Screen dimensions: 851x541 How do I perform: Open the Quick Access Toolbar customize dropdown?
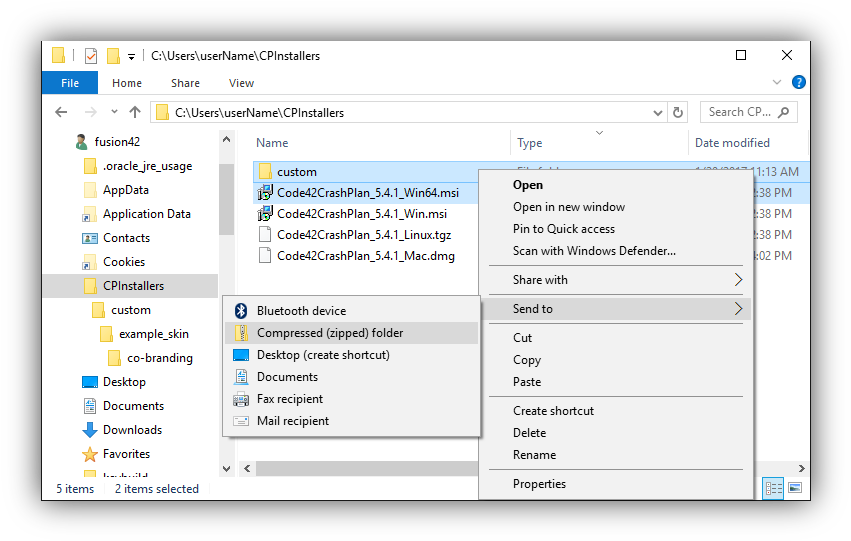click(131, 56)
